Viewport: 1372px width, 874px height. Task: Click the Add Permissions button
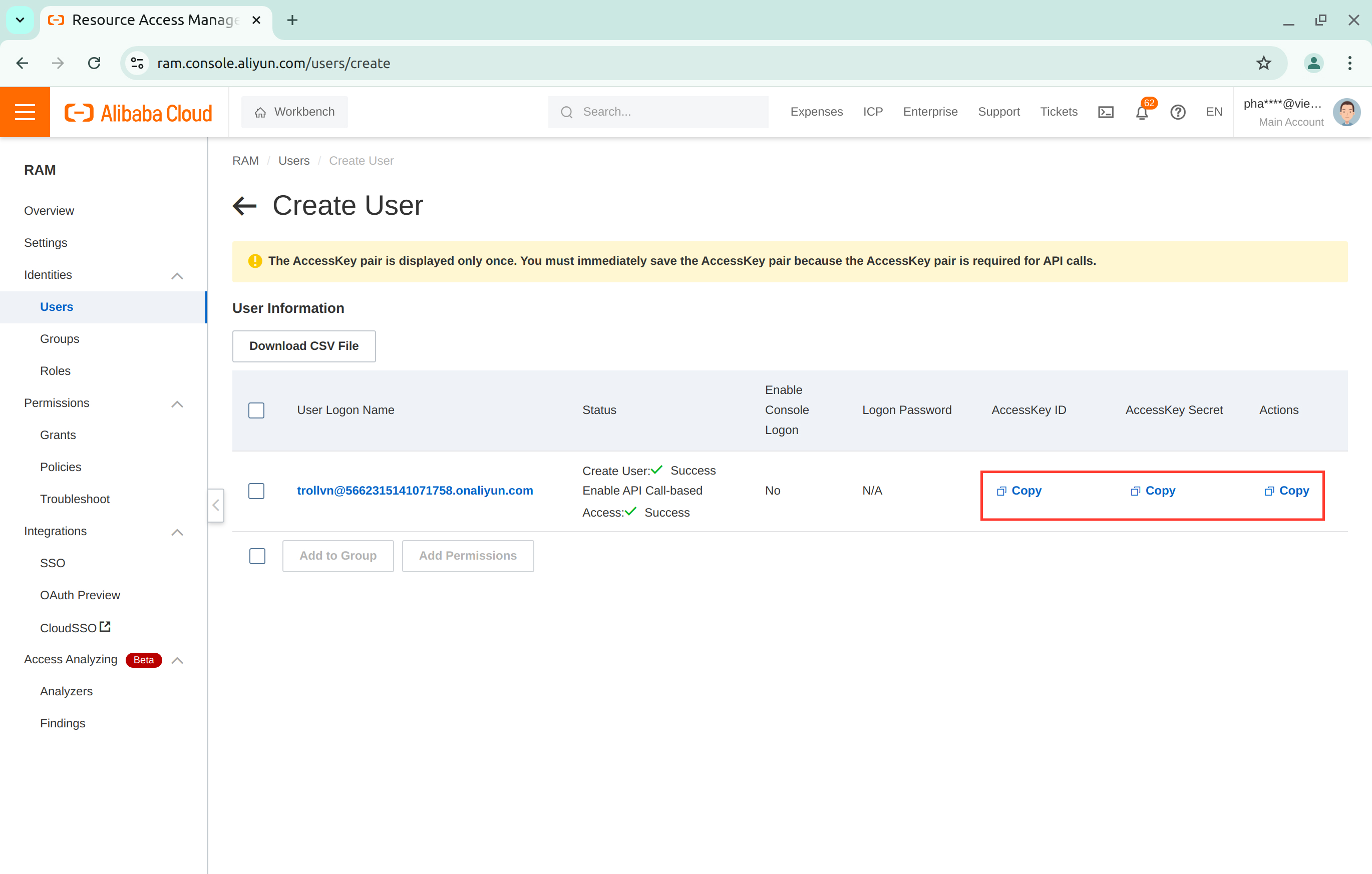coord(468,556)
